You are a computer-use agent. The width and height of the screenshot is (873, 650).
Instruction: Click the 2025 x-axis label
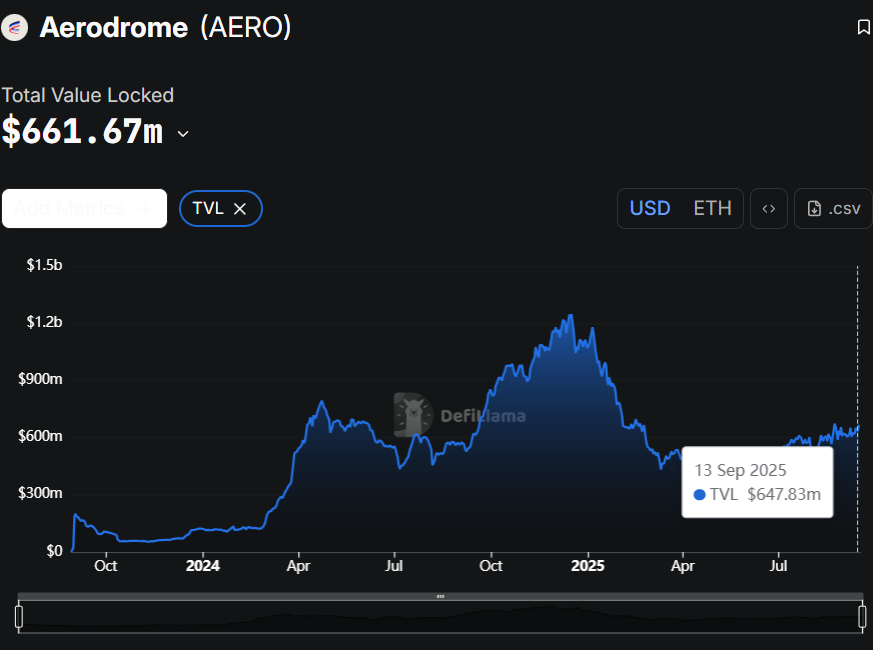(x=587, y=566)
